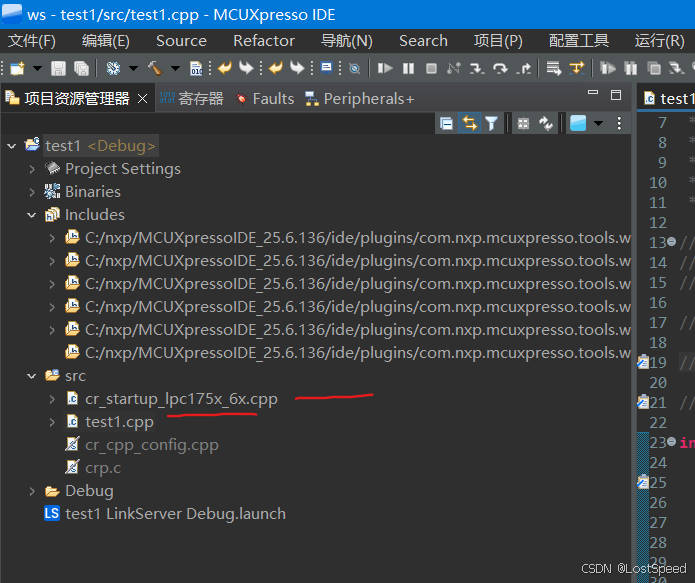Switch to the Peripherals+ tab

pyautogui.click(x=359, y=98)
